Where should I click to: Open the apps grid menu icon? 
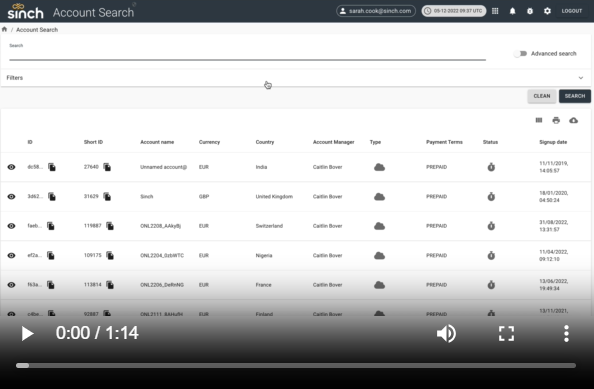click(x=495, y=11)
